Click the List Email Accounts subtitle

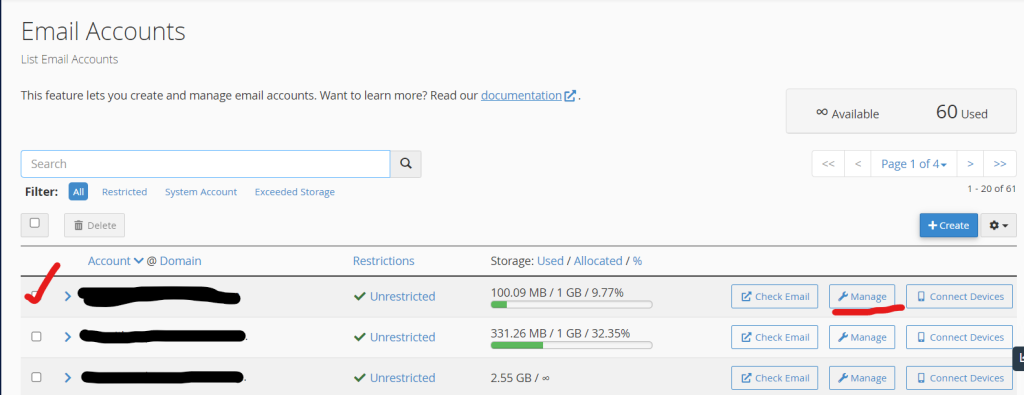69,59
